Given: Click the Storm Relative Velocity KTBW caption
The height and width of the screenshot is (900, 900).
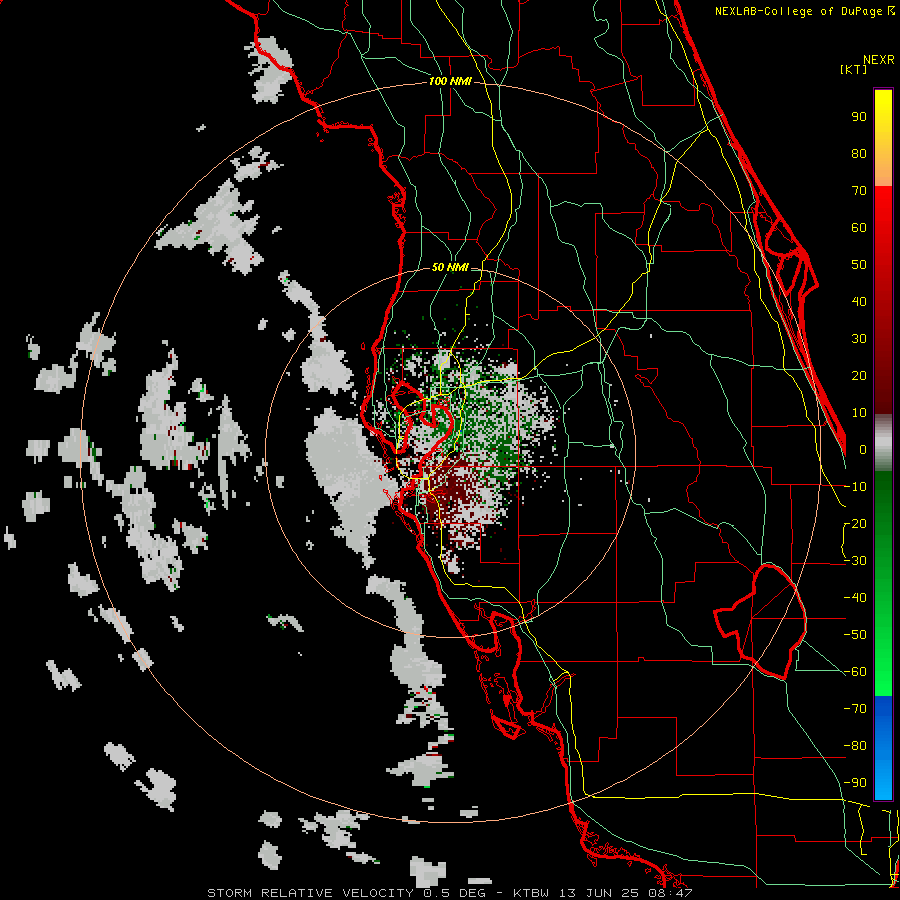Looking at the screenshot, I should (x=450, y=893).
